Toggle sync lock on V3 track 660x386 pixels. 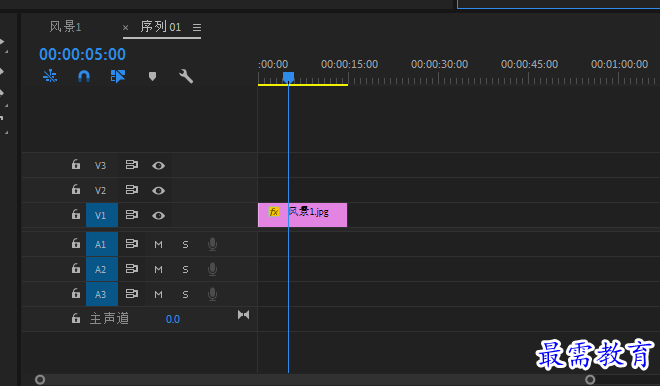point(132,165)
